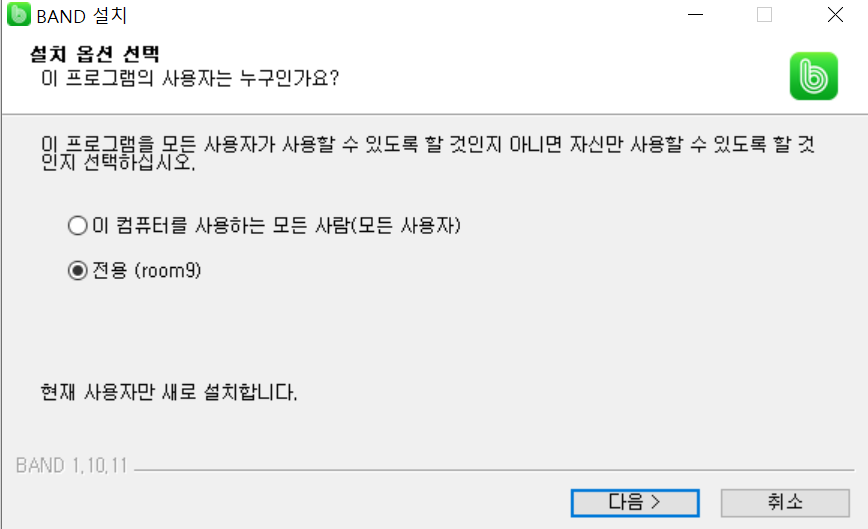Continue with the 다음 > button

tap(635, 502)
